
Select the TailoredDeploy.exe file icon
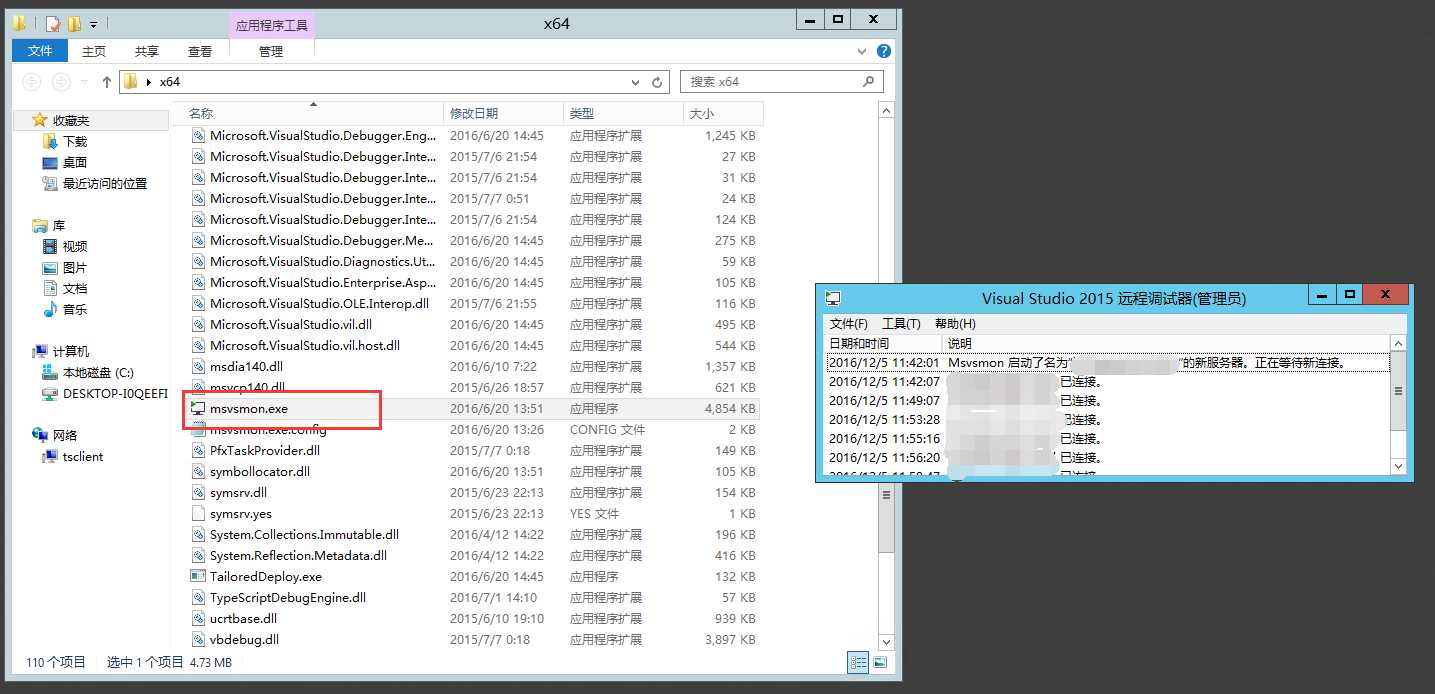coord(198,576)
